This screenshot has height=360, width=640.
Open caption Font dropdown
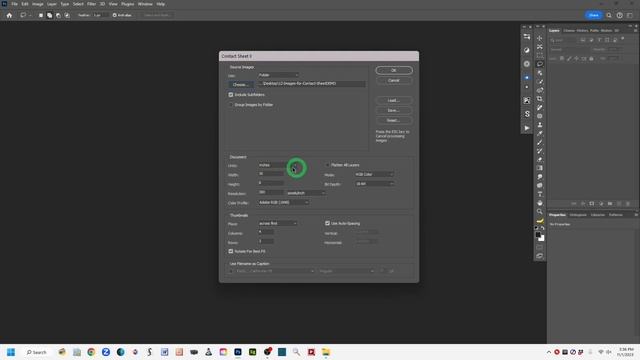275,271
